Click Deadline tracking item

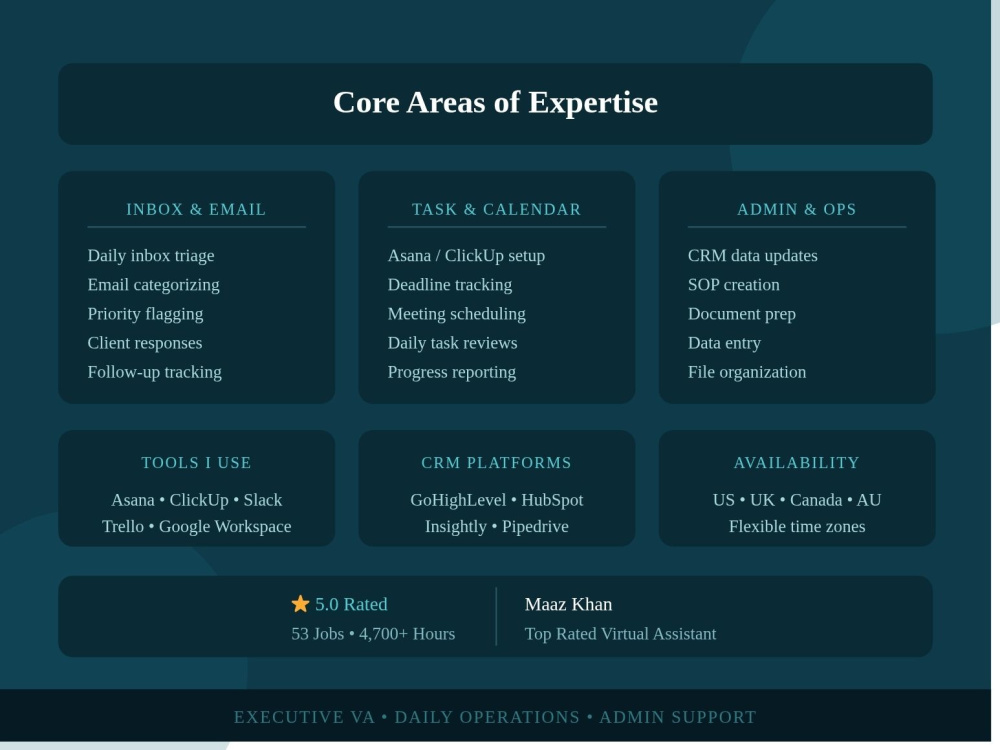coord(450,285)
